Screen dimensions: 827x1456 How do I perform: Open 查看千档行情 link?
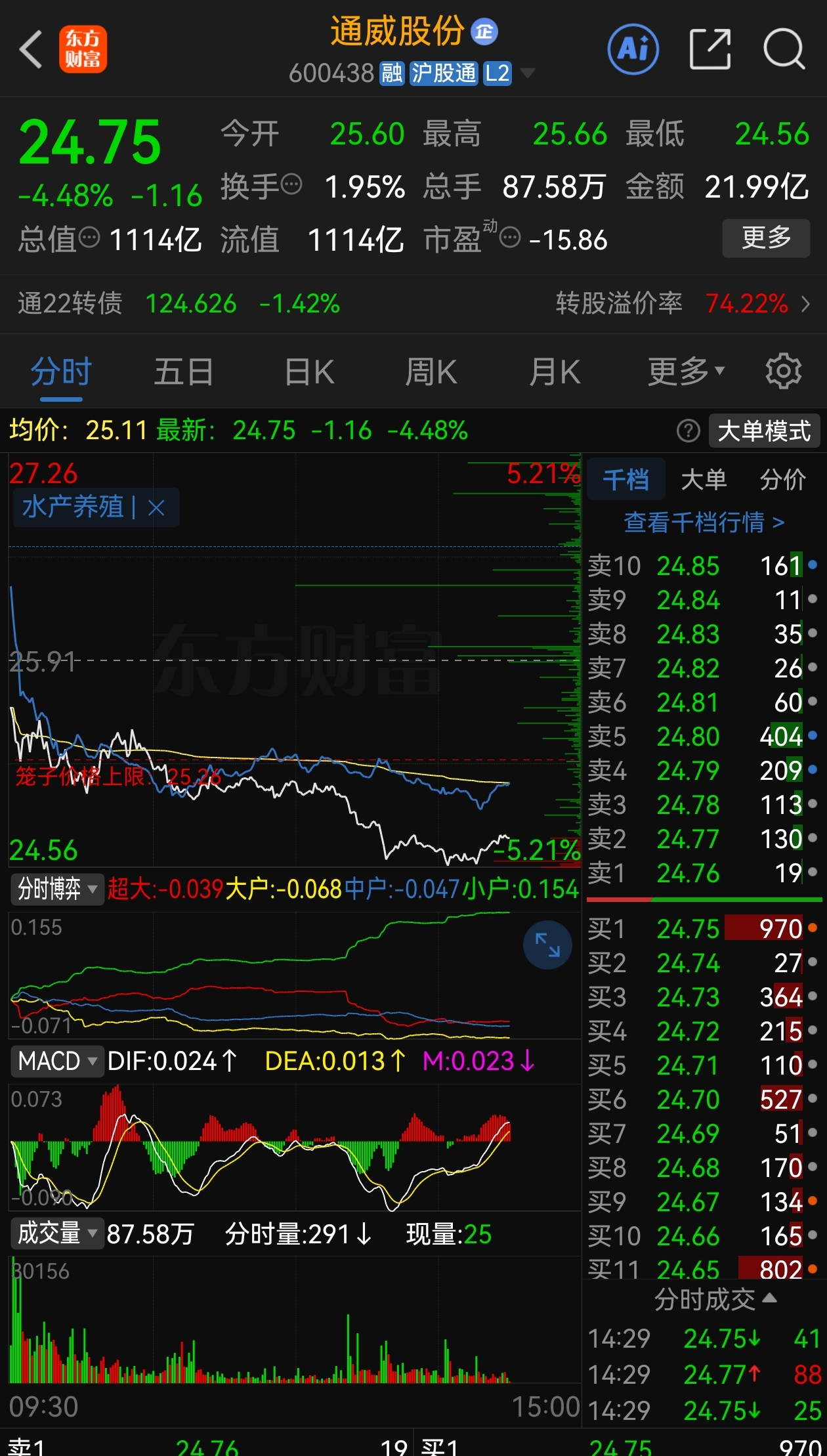704,523
